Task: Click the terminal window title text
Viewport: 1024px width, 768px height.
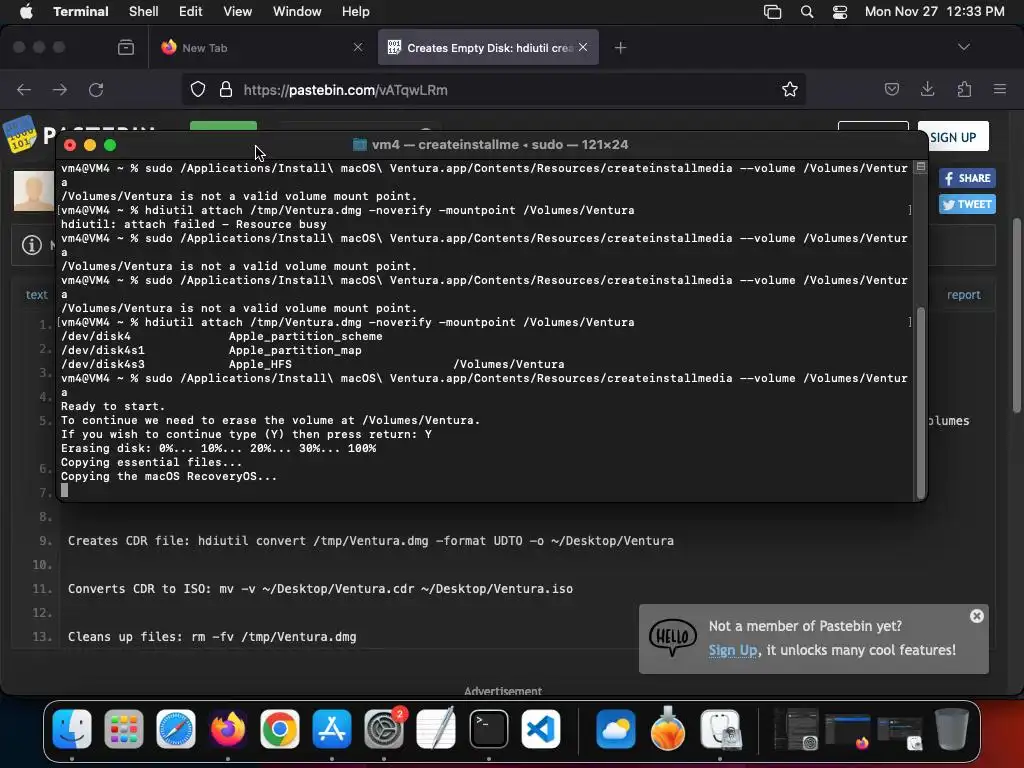Action: 500,144
